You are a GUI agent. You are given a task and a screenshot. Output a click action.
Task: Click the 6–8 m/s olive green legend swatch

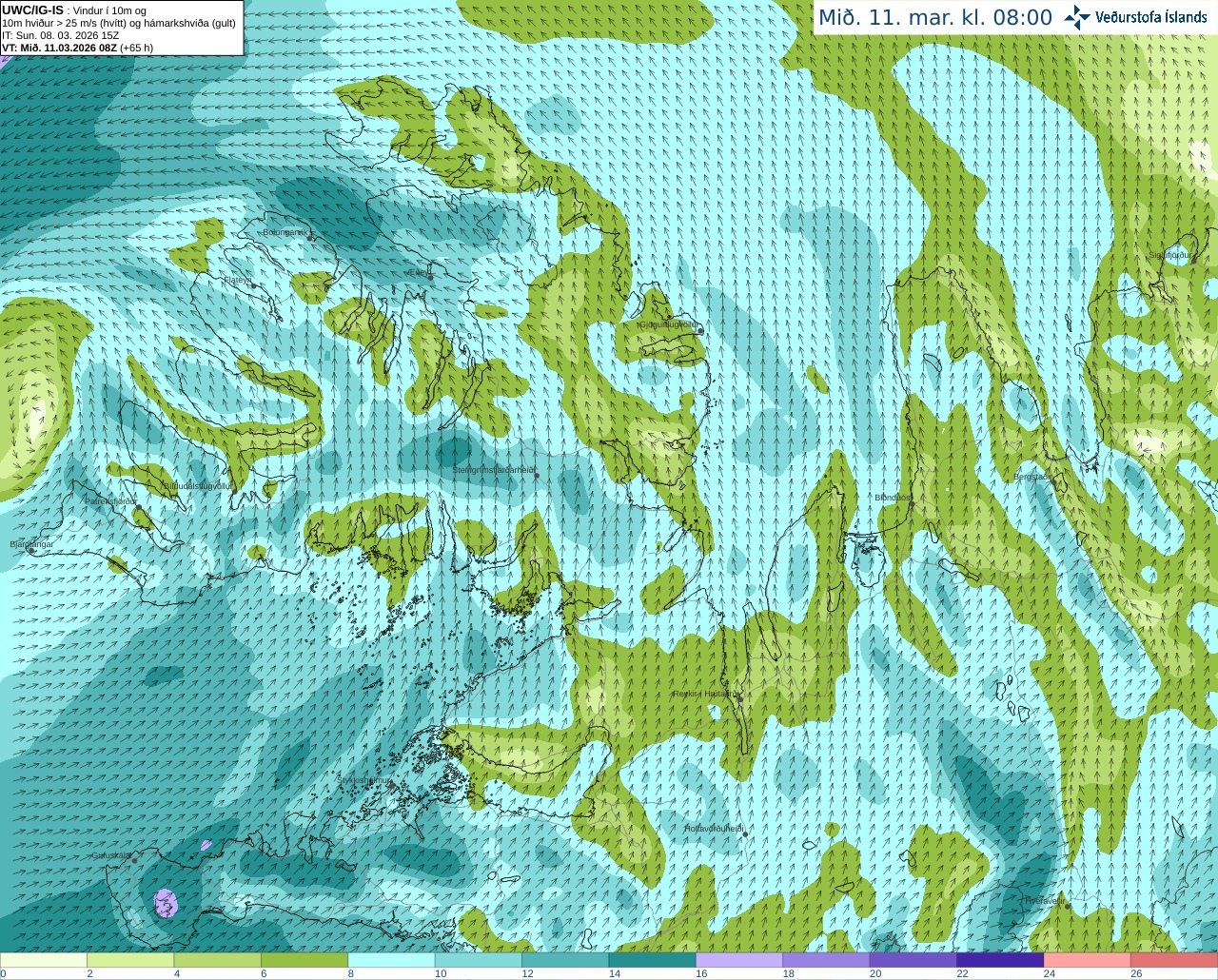[x=304, y=960]
